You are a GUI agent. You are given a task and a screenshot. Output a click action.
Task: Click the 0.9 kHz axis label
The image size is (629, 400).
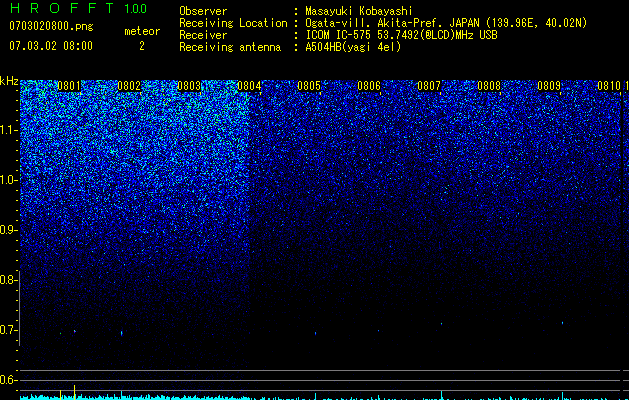(8, 230)
